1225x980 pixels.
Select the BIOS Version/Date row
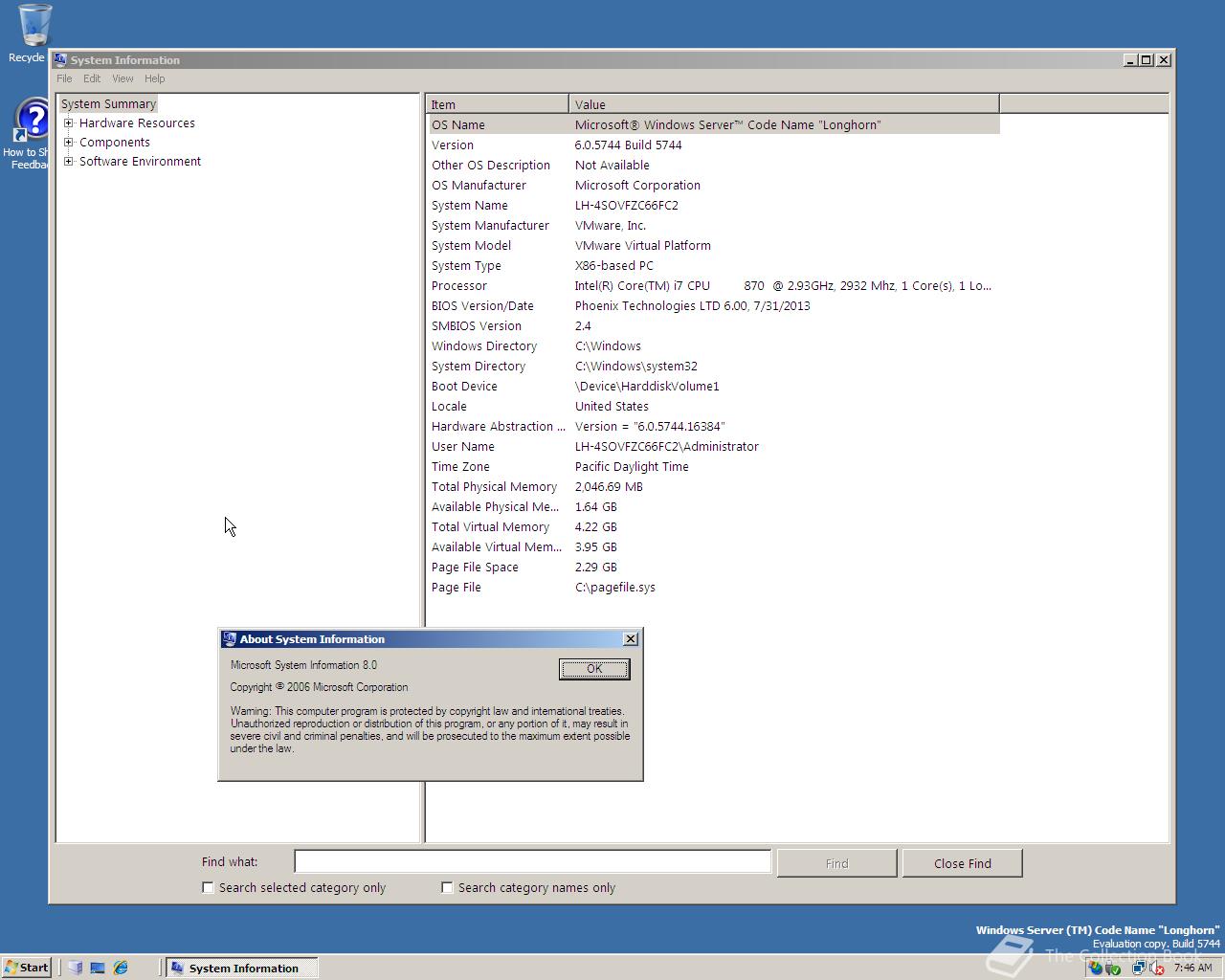(x=713, y=305)
